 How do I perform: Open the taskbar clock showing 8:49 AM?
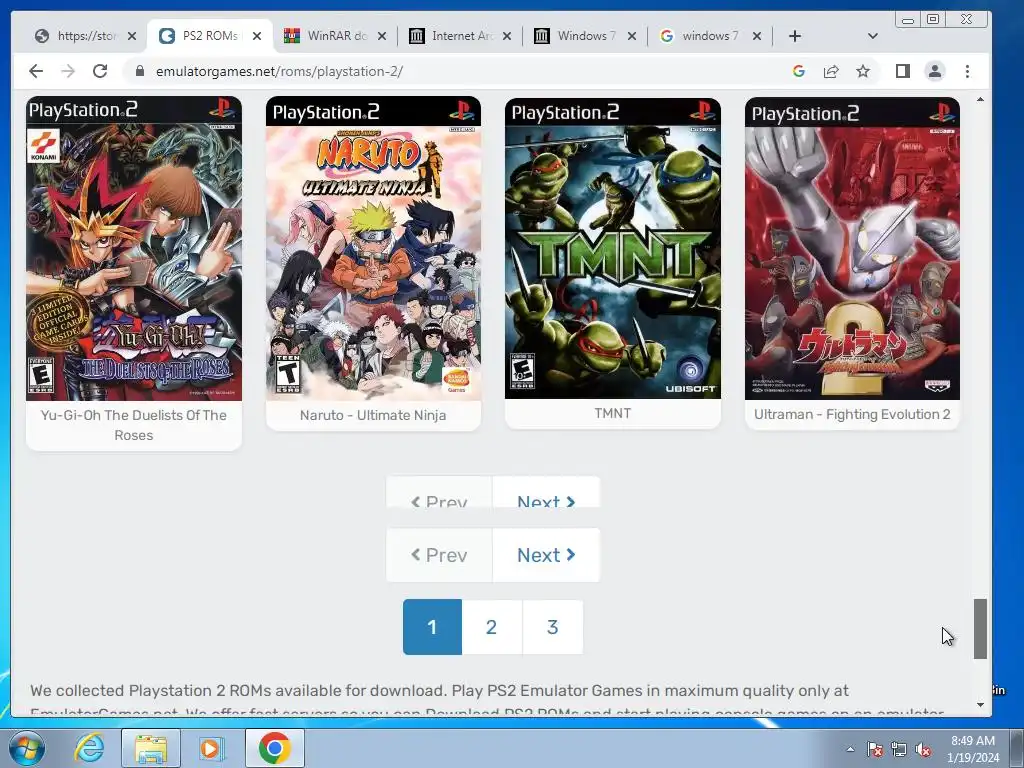pyautogui.click(x=973, y=749)
